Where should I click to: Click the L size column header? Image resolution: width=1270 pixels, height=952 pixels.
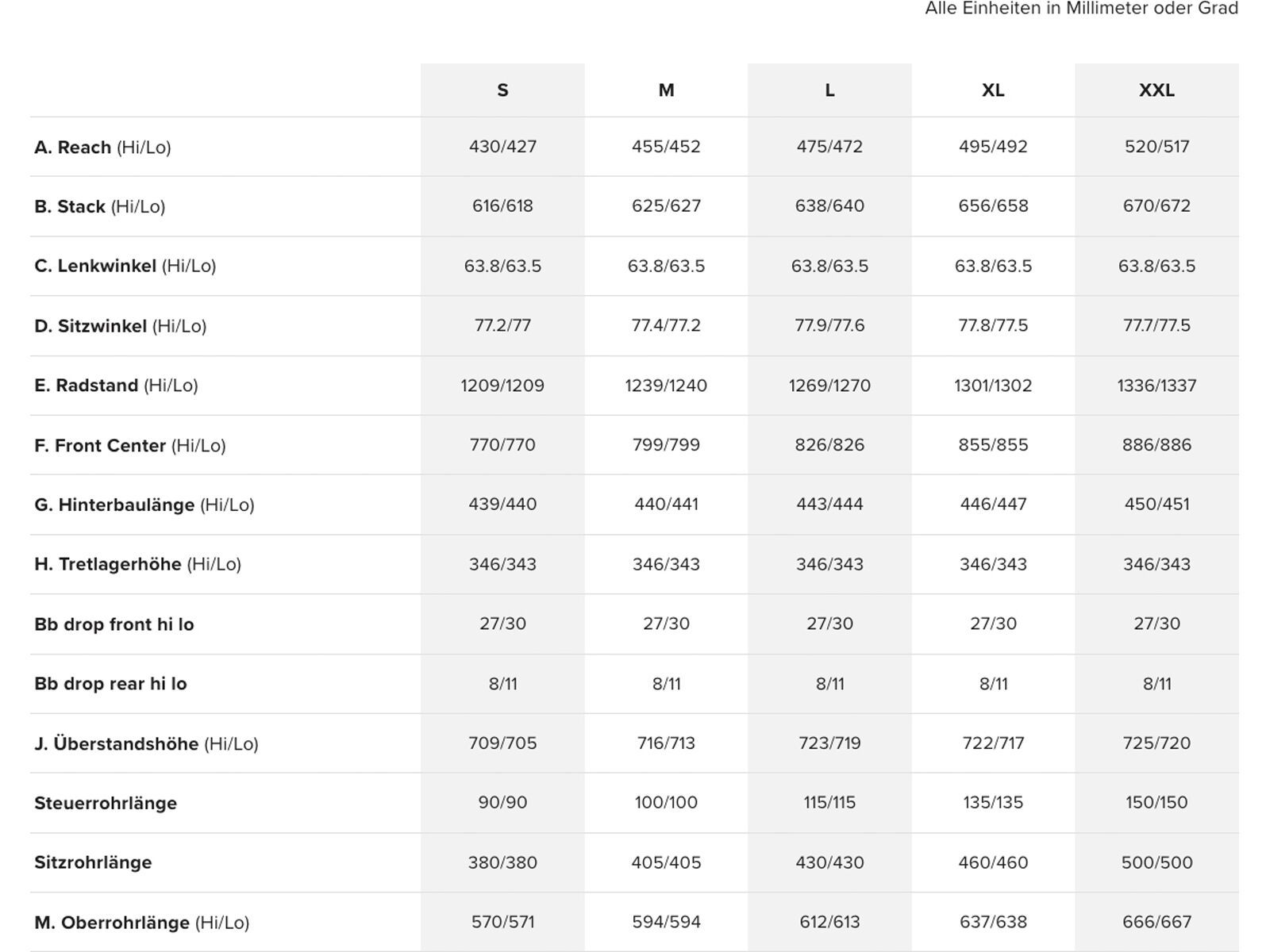pos(829,90)
